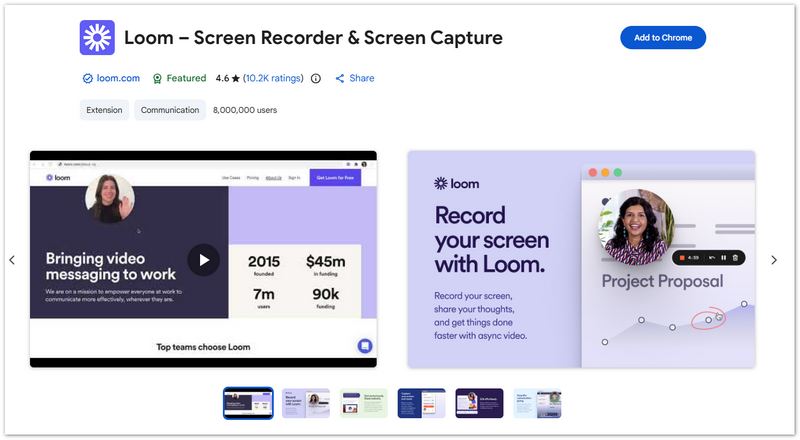The height and width of the screenshot is (440, 800).
Task: Select the Extension category chip
Action: click(x=104, y=110)
